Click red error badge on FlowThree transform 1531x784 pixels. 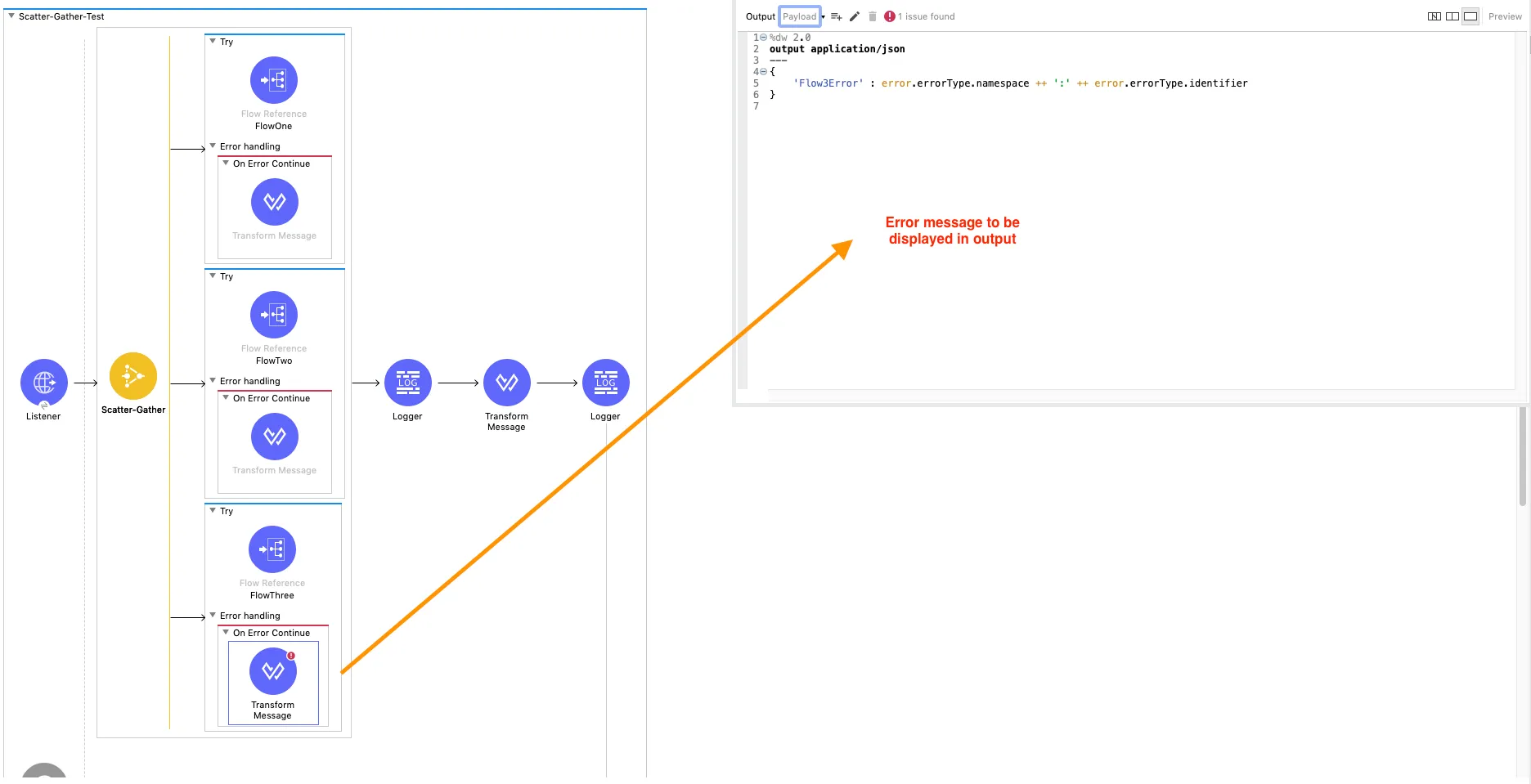pos(291,656)
